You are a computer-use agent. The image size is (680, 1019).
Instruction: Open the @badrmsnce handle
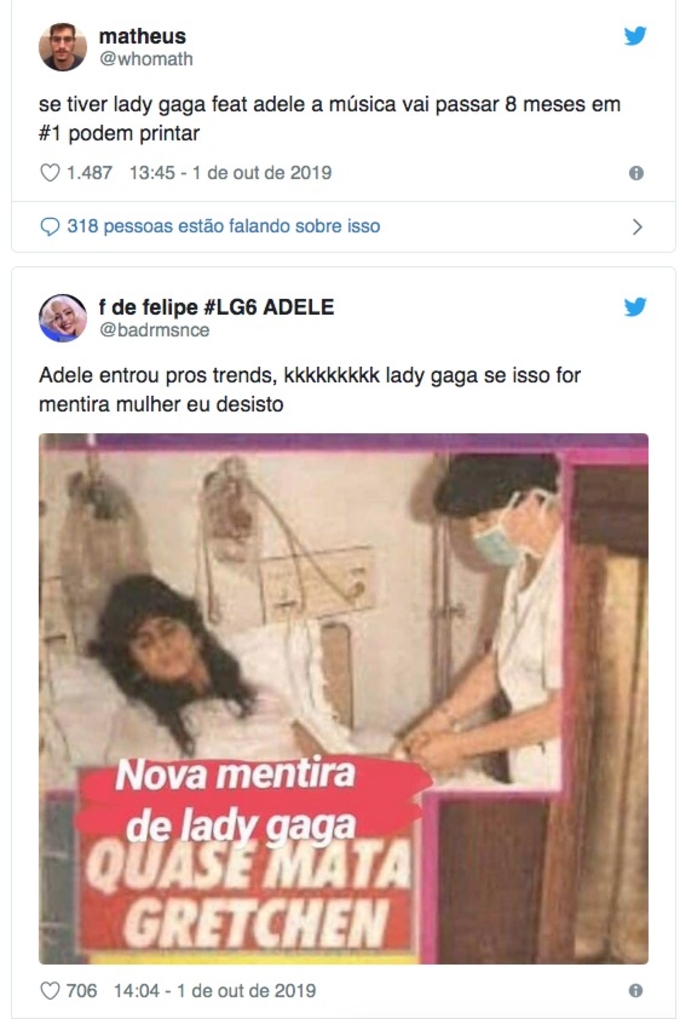tap(154, 329)
